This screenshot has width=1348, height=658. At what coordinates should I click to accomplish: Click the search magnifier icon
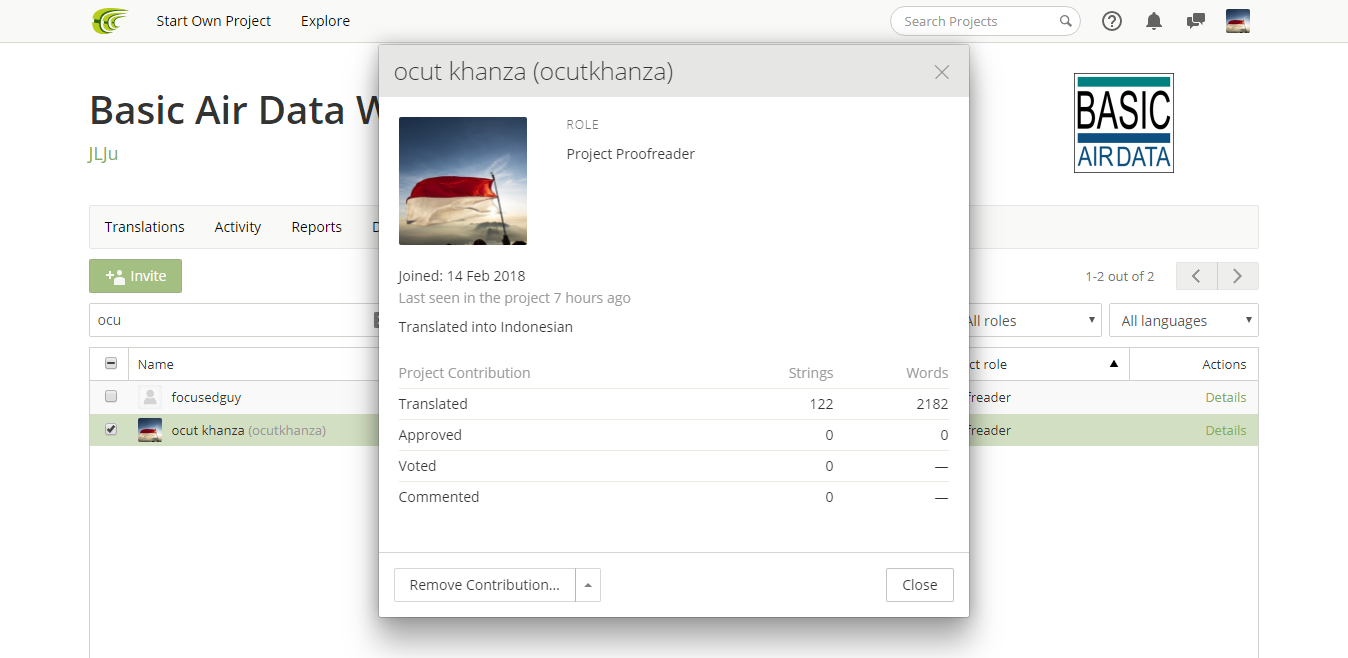click(x=1066, y=21)
